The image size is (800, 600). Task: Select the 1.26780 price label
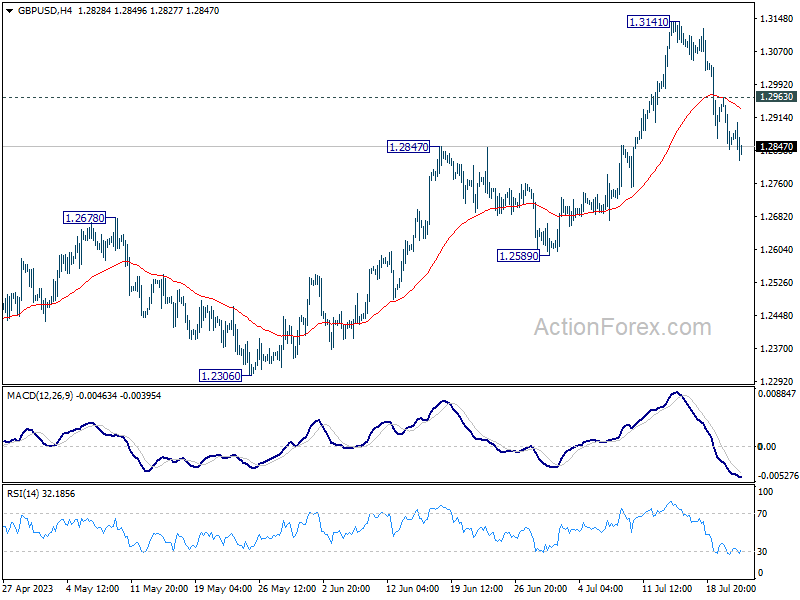[x=85, y=218]
